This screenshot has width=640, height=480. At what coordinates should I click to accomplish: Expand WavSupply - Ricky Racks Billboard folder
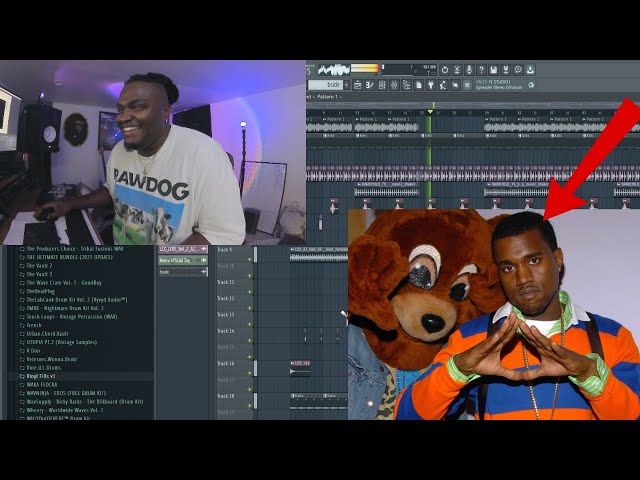click(81, 402)
